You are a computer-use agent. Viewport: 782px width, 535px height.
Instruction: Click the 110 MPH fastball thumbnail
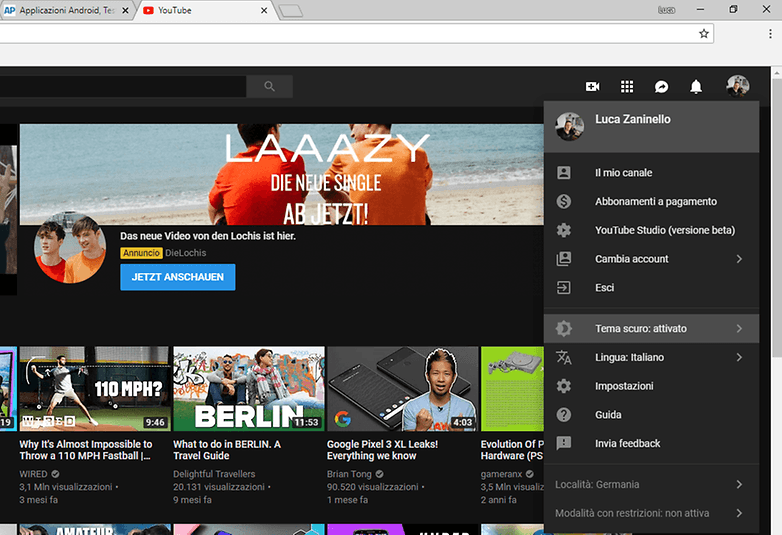94,389
